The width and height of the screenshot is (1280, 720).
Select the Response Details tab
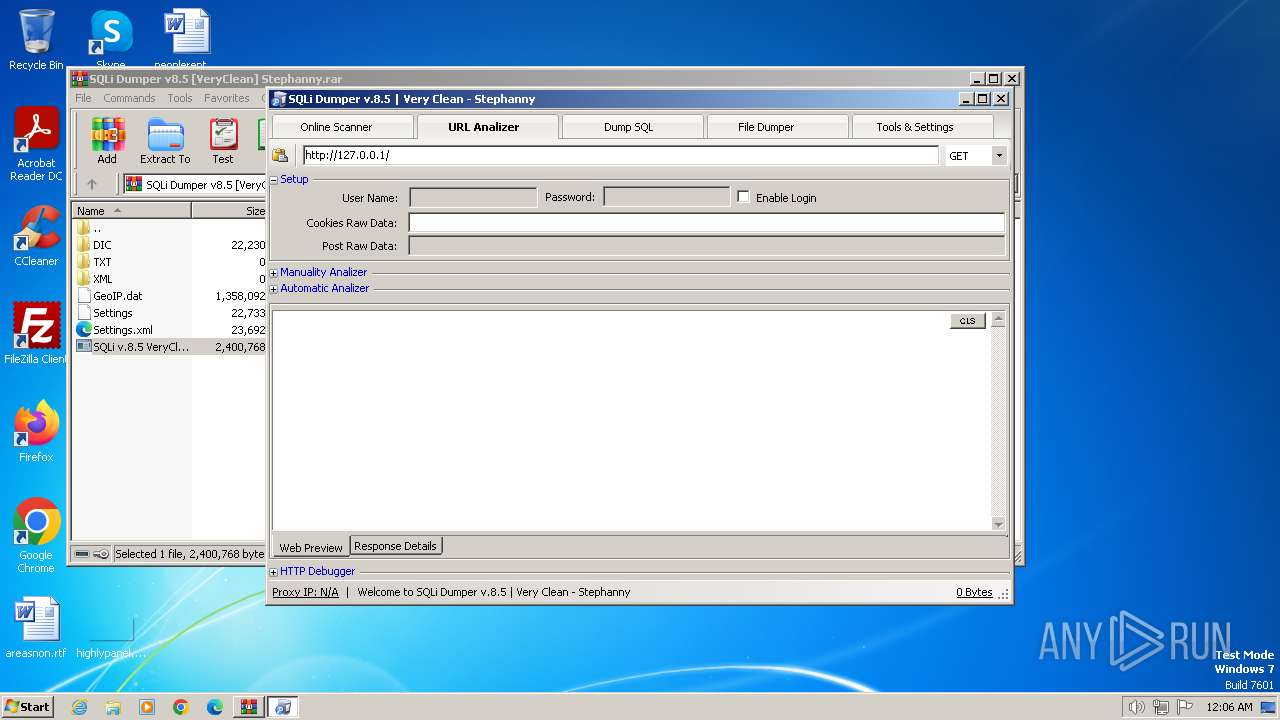click(395, 546)
